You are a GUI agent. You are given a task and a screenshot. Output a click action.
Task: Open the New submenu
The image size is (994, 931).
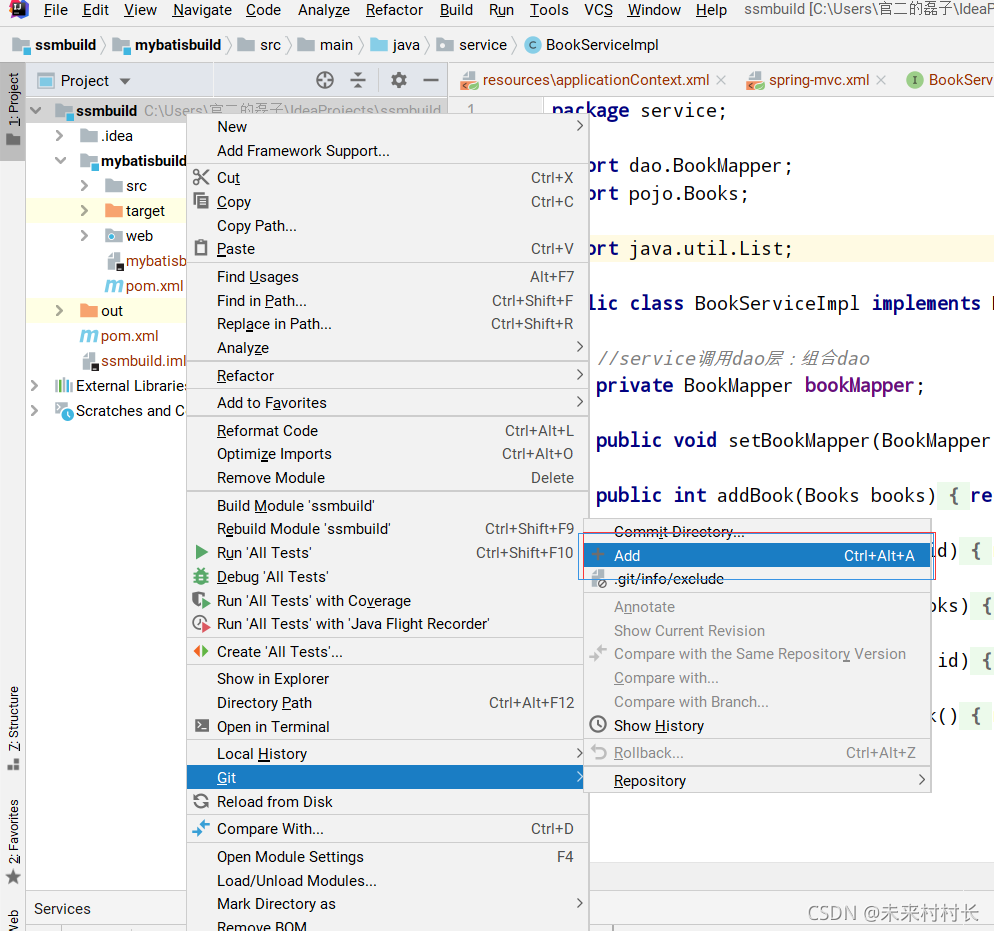[387, 126]
